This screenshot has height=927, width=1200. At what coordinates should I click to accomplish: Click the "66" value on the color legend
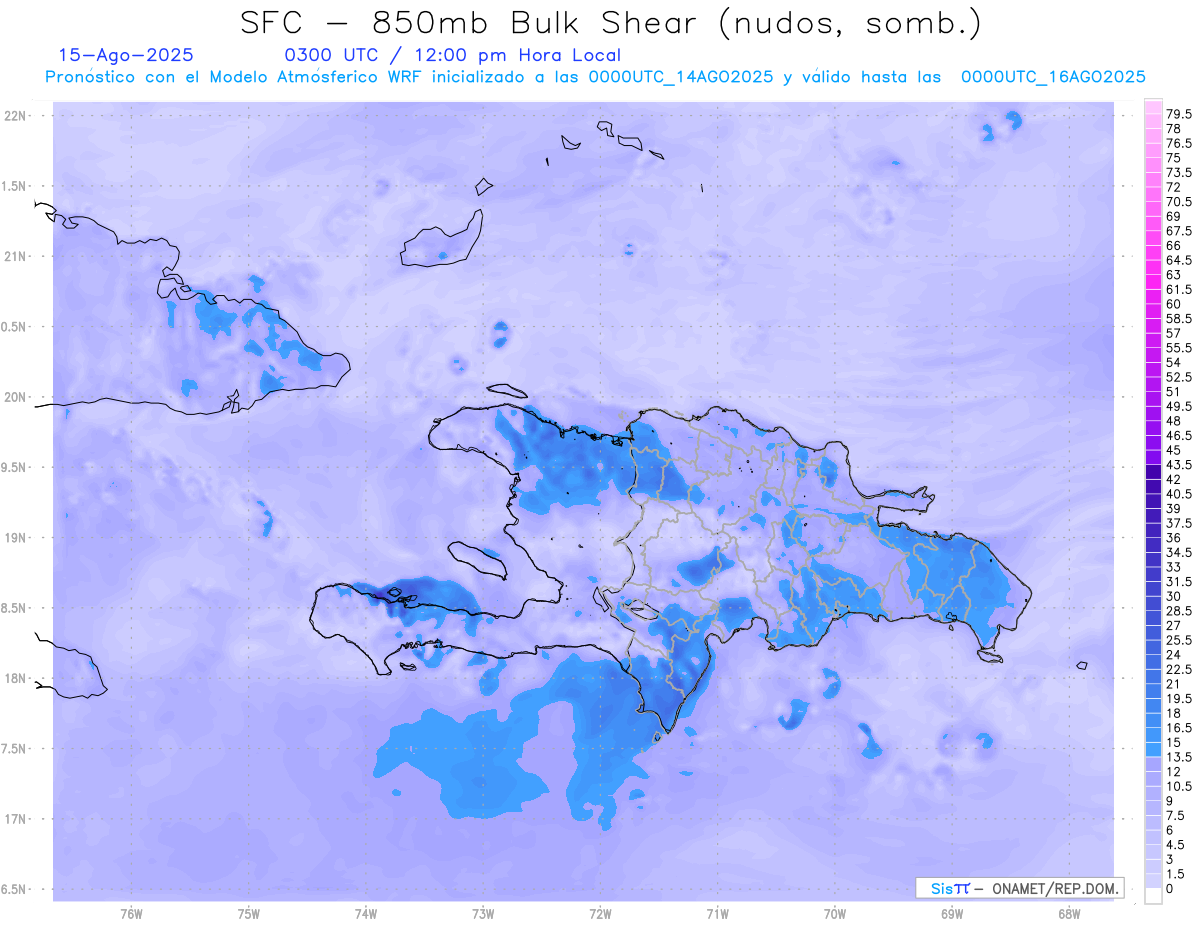[x=1173, y=245]
